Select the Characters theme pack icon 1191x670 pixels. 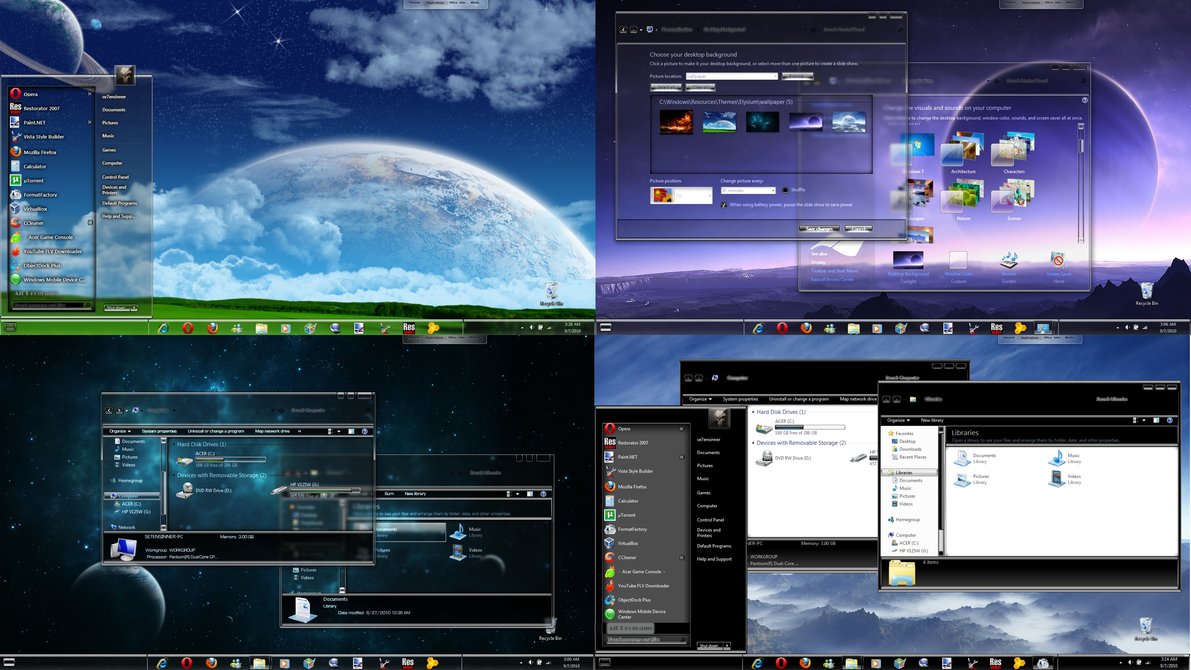point(1013,150)
